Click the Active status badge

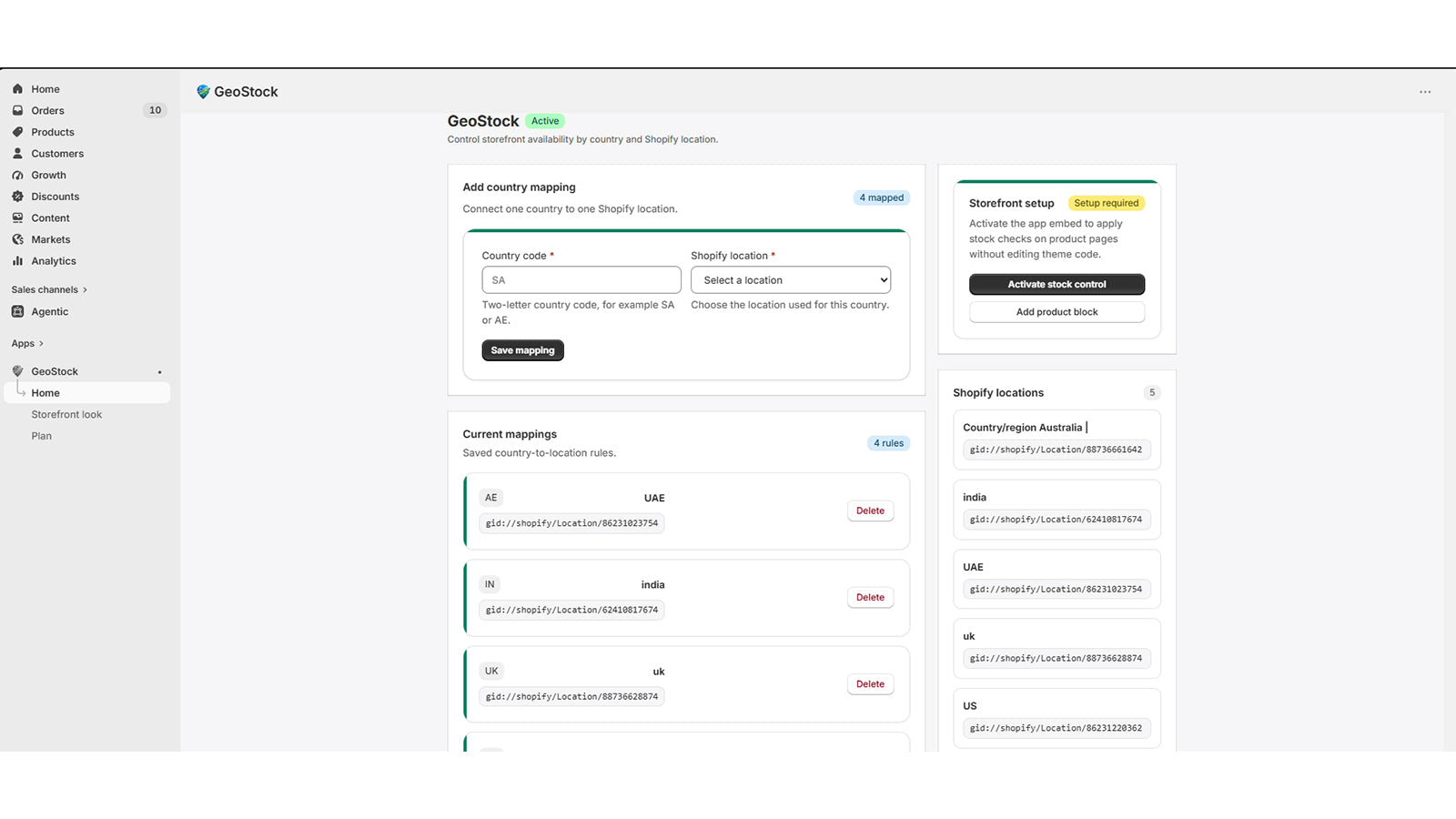545,121
